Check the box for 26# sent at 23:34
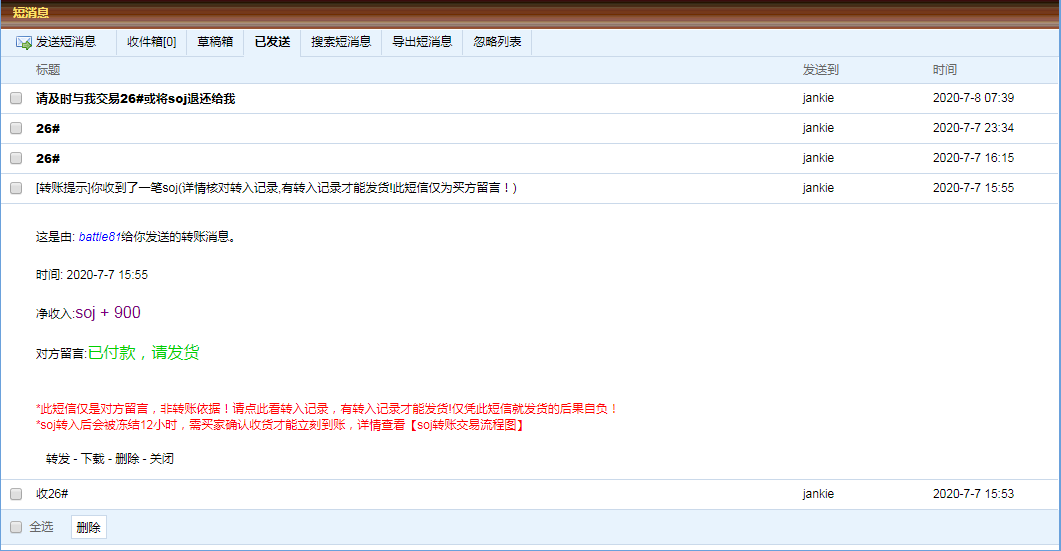Image resolution: width=1061 pixels, height=551 pixels. (16, 128)
